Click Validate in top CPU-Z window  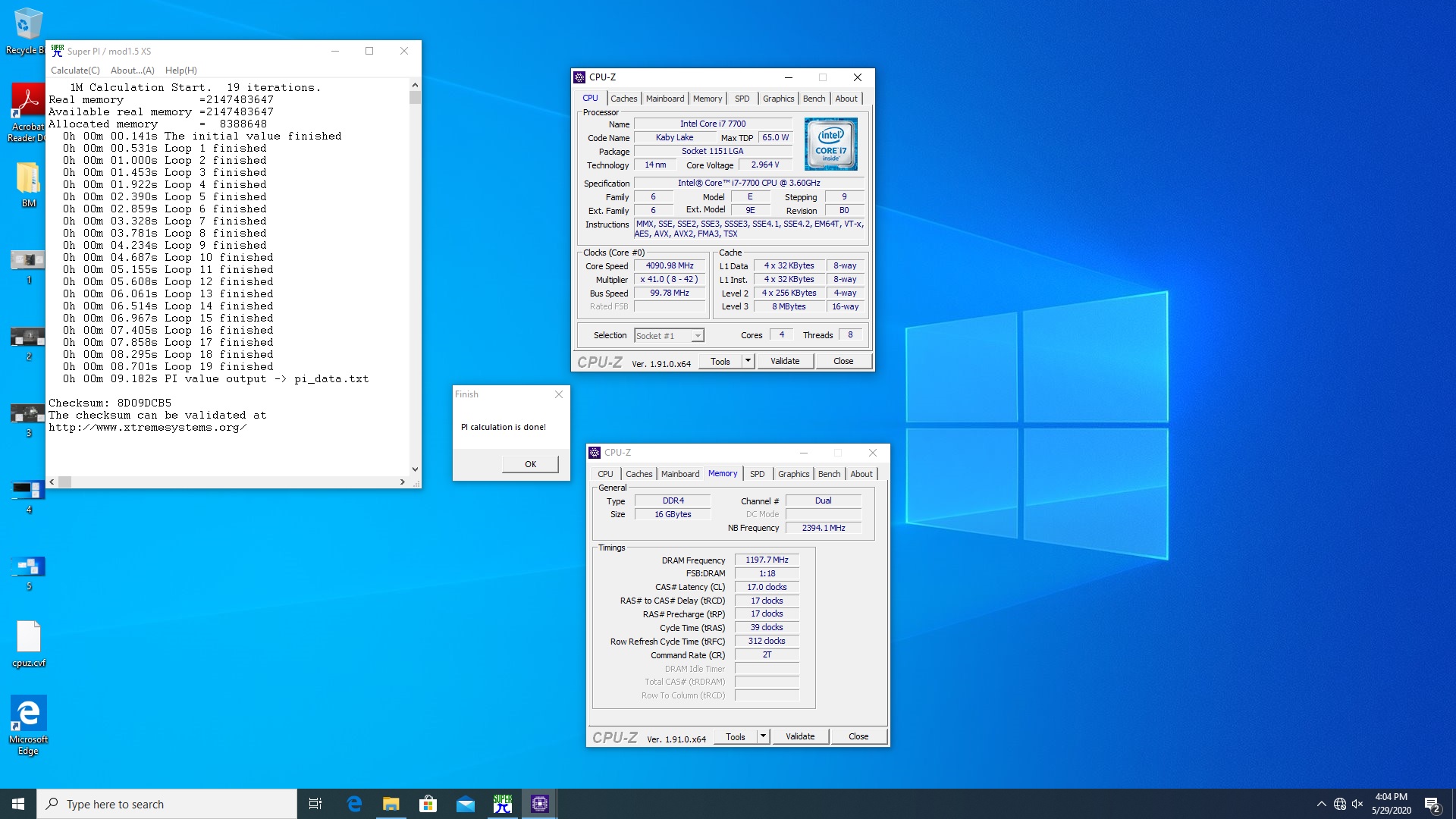pos(785,362)
